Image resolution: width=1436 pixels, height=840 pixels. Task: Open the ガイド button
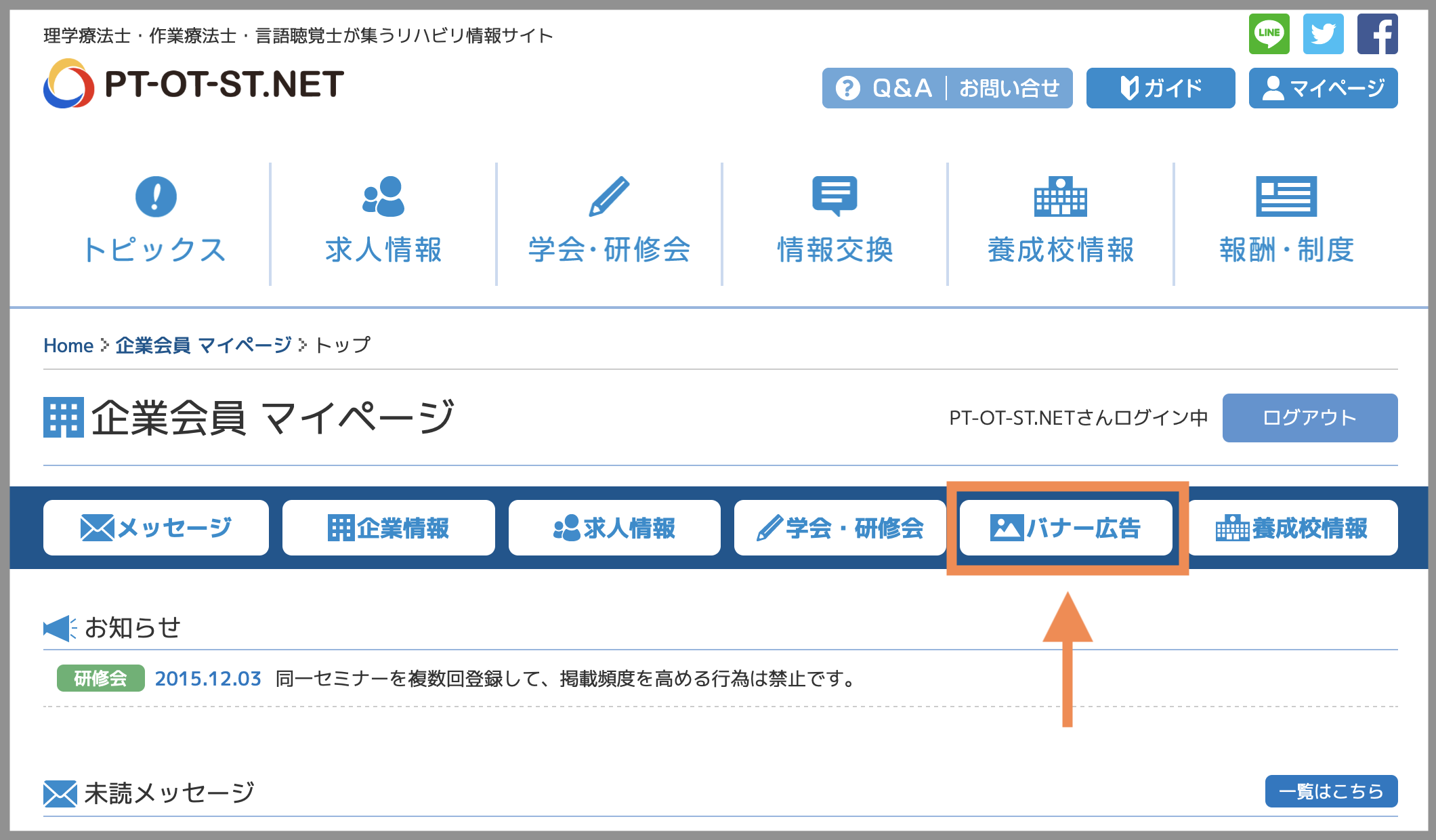[x=1160, y=88]
